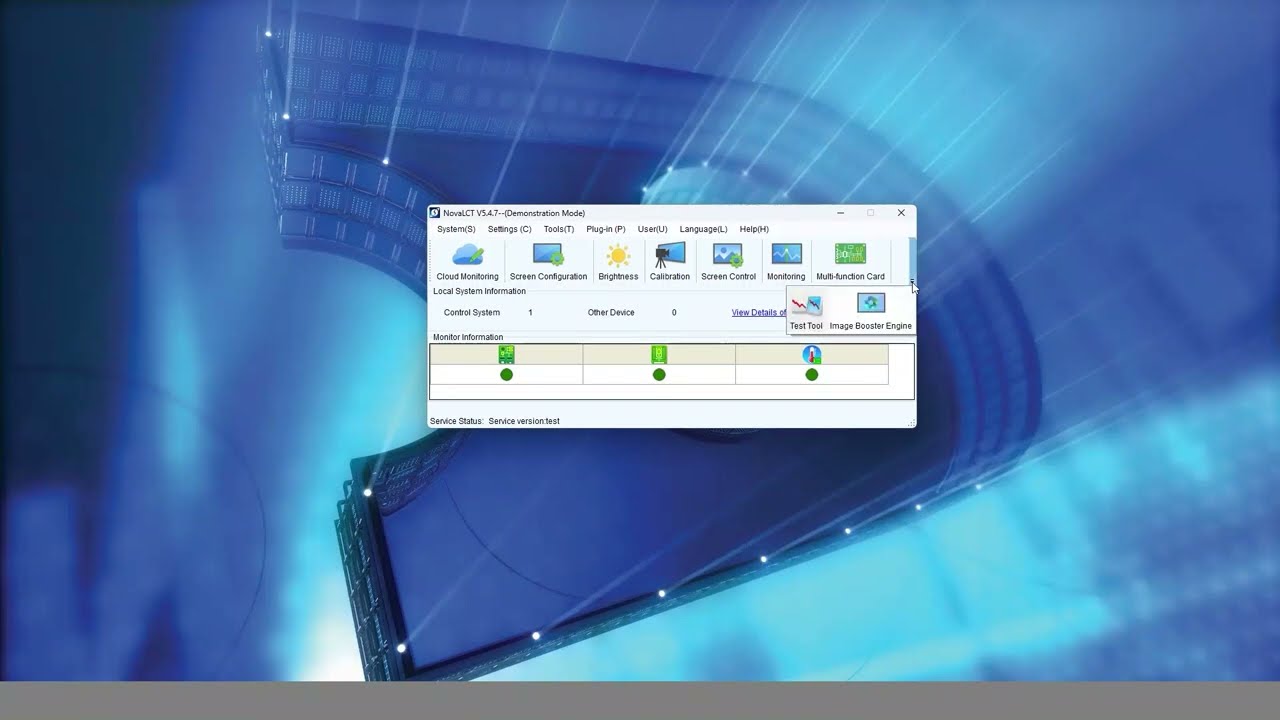Viewport: 1280px width, 720px height.
Task: Click status dot under sending card icon
Action: coord(506,374)
